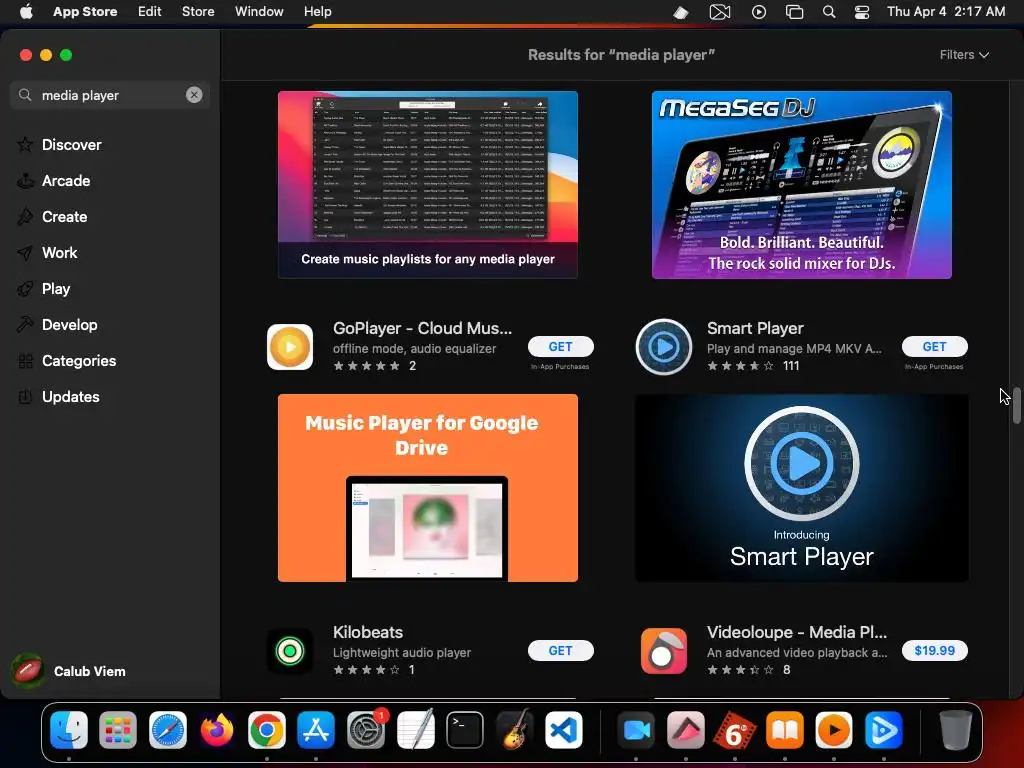The width and height of the screenshot is (1024, 768).
Task: Launch Safari from the dock
Action: (x=168, y=730)
